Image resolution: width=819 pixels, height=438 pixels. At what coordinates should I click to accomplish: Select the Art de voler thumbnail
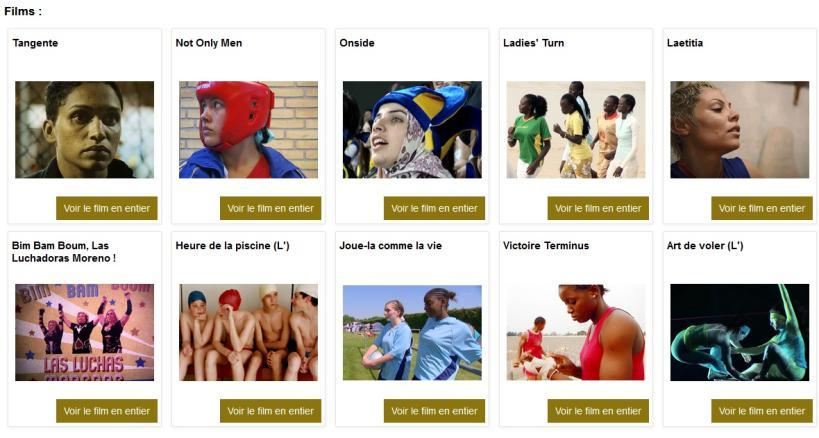point(740,333)
